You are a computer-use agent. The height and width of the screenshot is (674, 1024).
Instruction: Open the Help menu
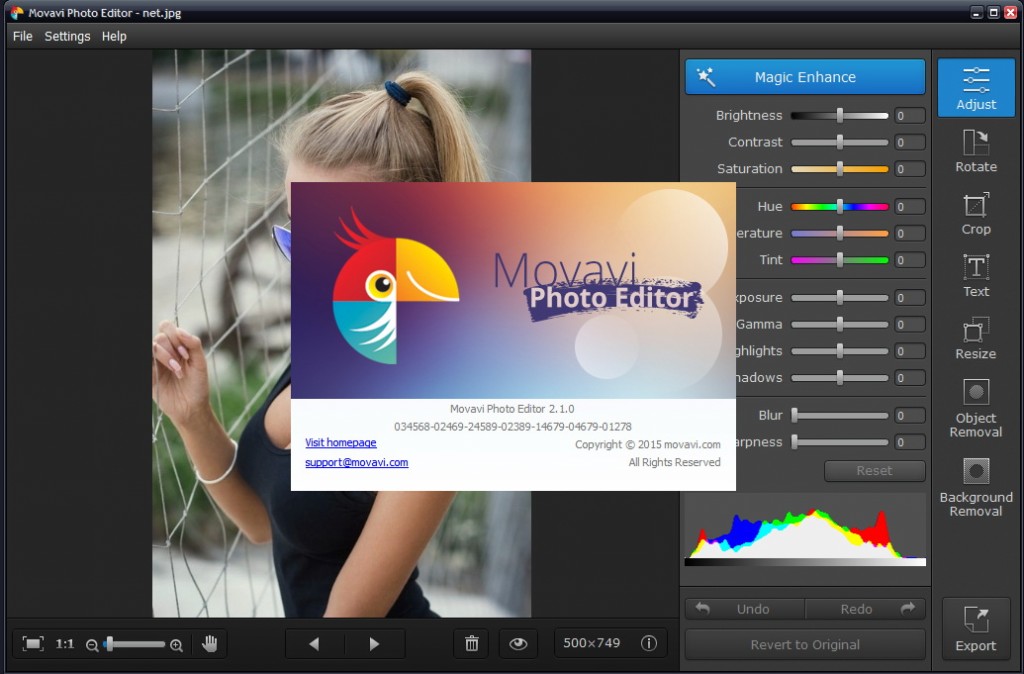[x=114, y=37]
